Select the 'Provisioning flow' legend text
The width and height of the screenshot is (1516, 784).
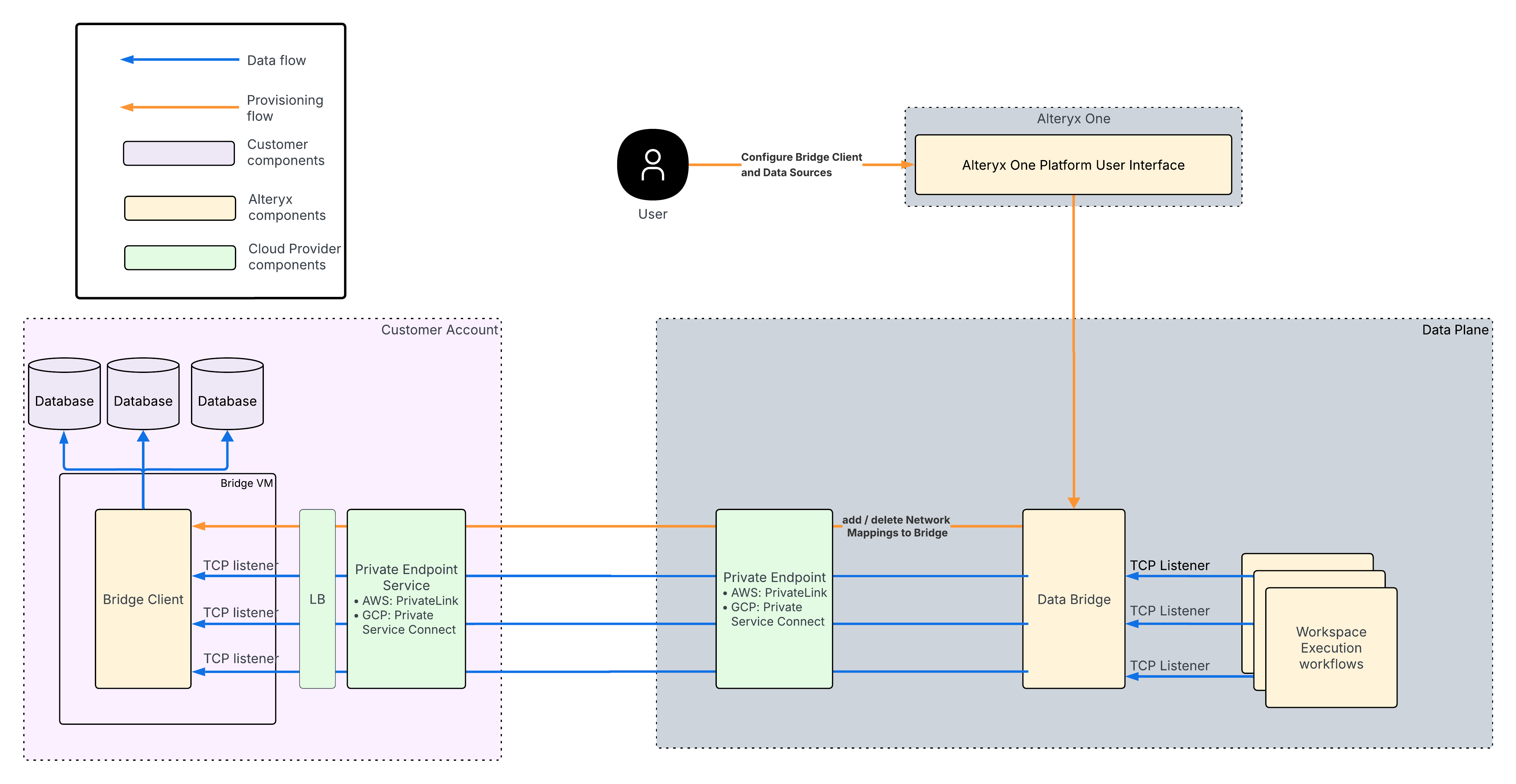[x=285, y=108]
